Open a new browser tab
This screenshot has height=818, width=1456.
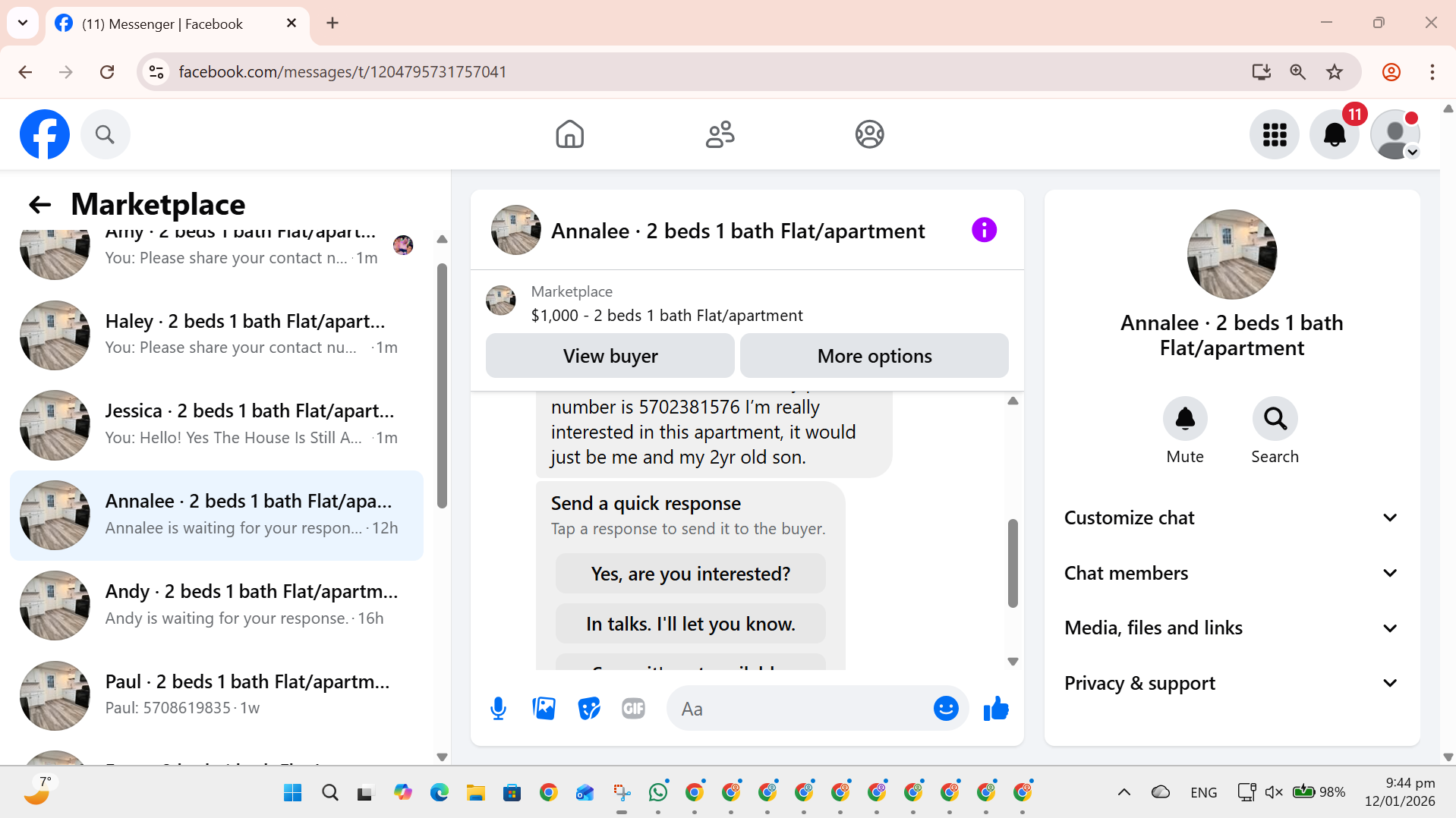(332, 23)
